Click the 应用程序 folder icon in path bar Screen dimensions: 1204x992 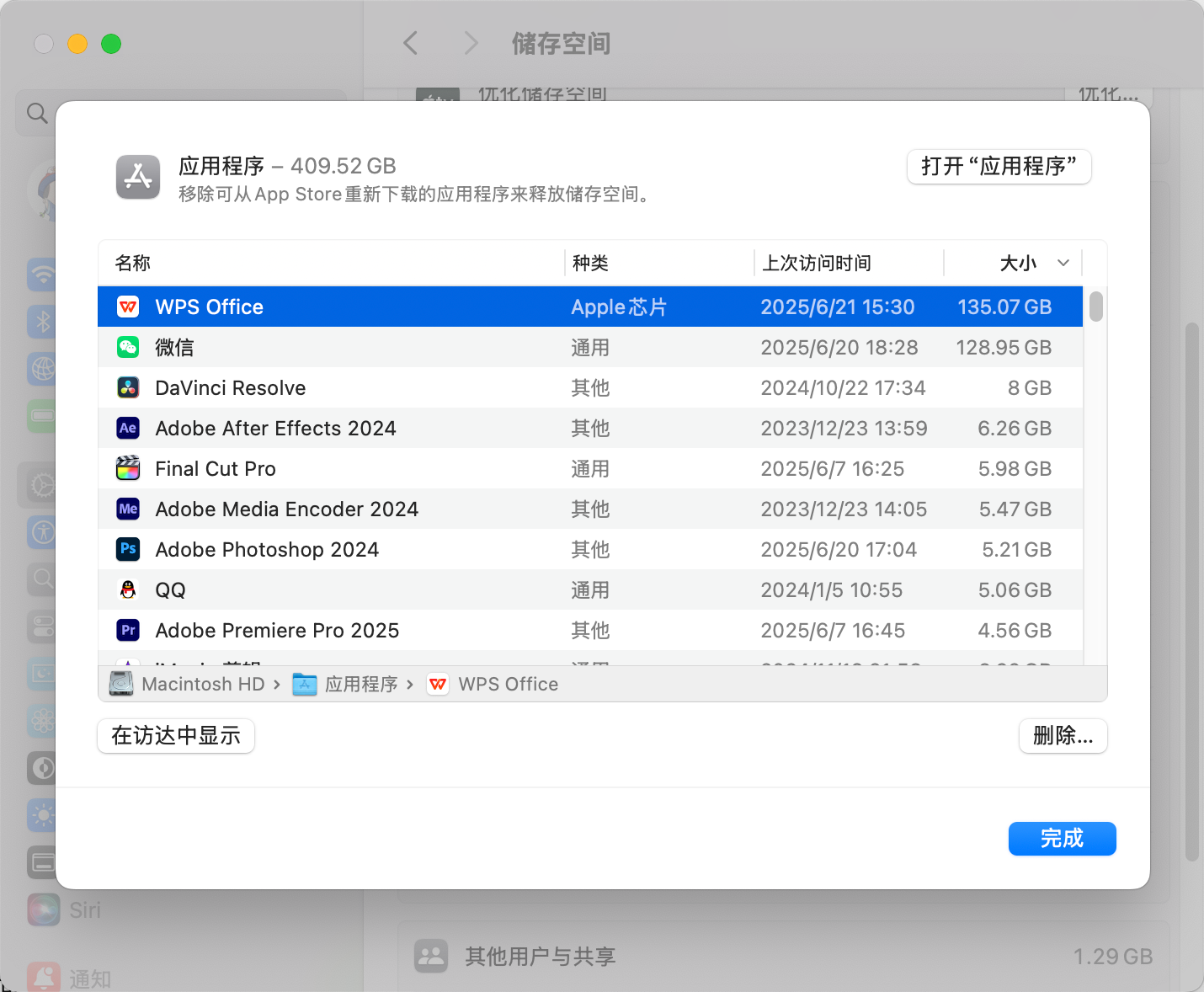(304, 684)
